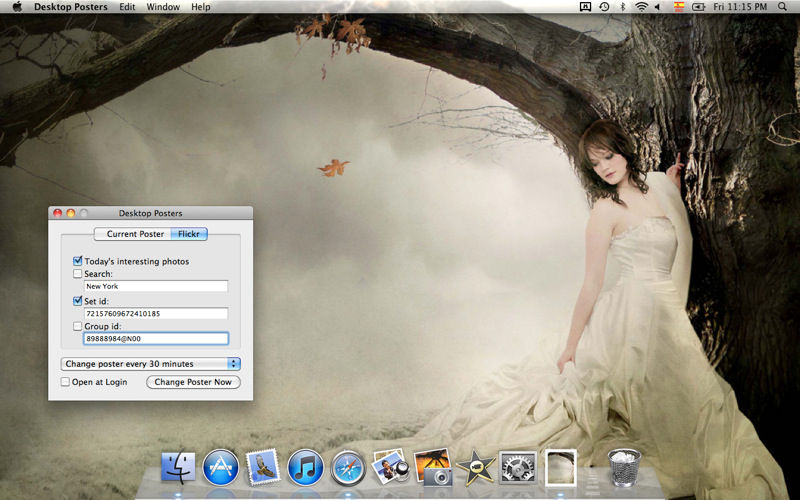Screen dimensions: 800x500
Task: Launch iTunes from the dock
Action: click(305, 467)
